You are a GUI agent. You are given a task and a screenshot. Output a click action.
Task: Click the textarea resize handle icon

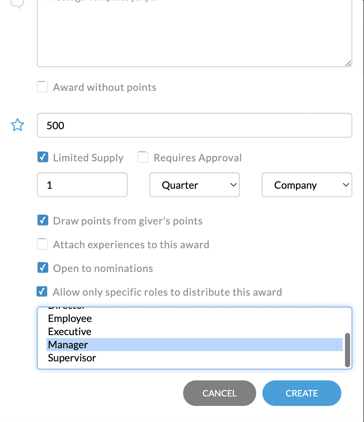[x=348, y=63]
